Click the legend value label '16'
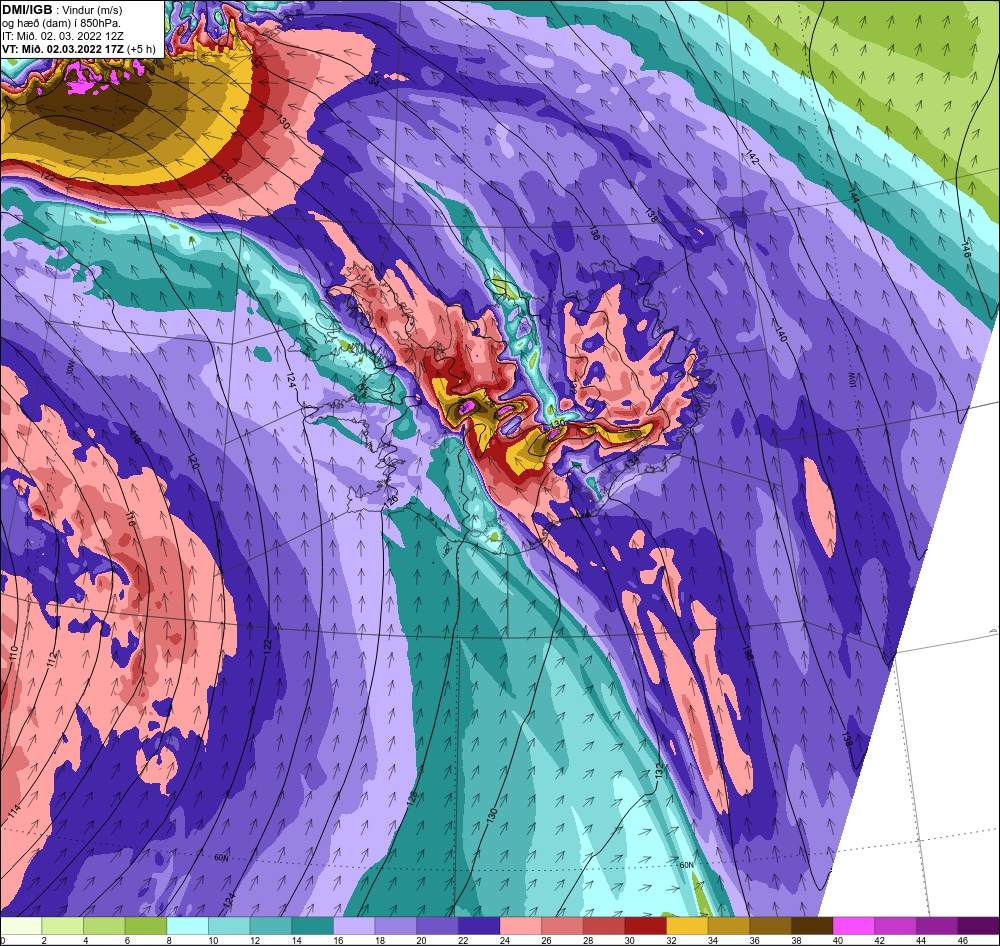This screenshot has width=1000, height=946. 337,940
